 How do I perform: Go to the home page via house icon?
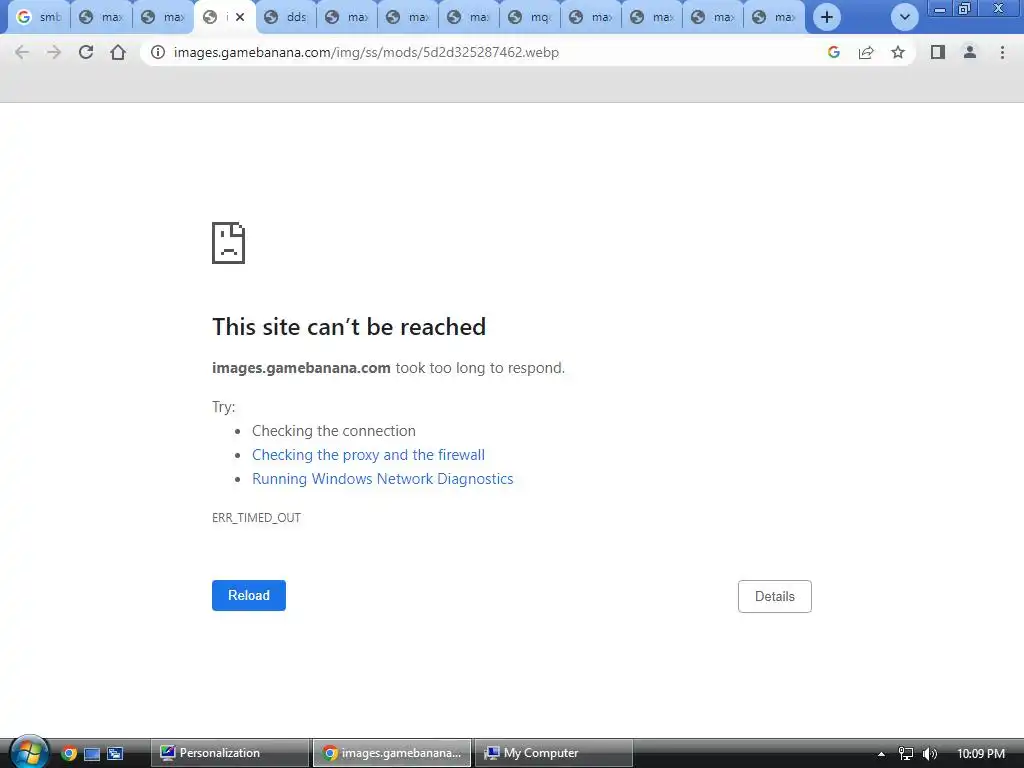(118, 52)
